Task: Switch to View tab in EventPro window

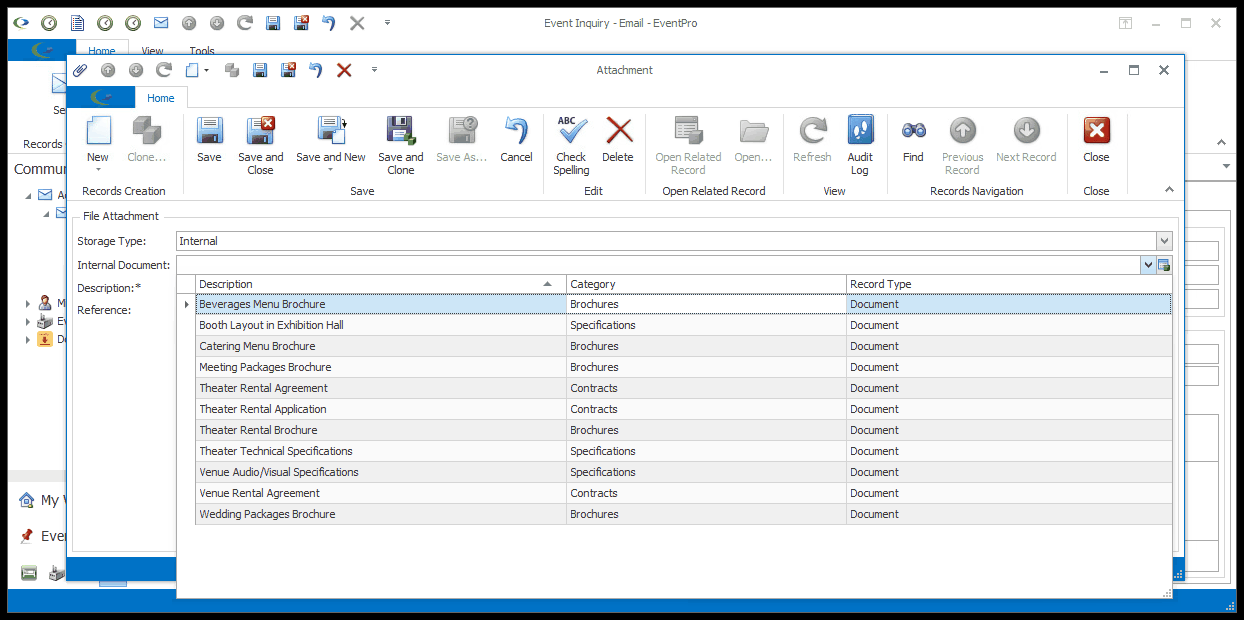Action: 152,50
